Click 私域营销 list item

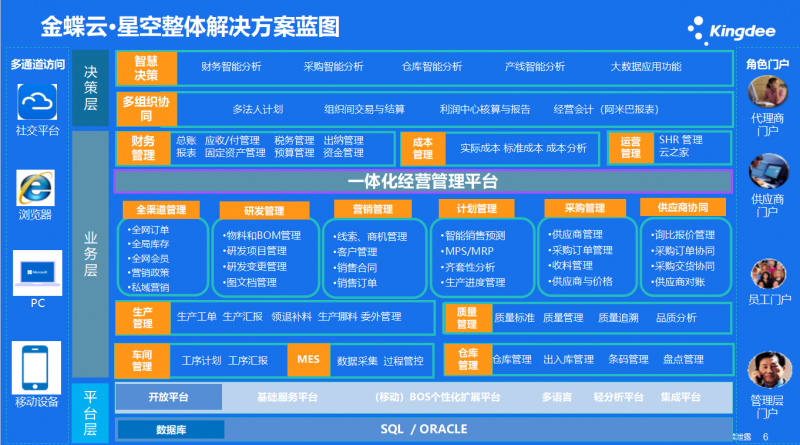pos(148,287)
